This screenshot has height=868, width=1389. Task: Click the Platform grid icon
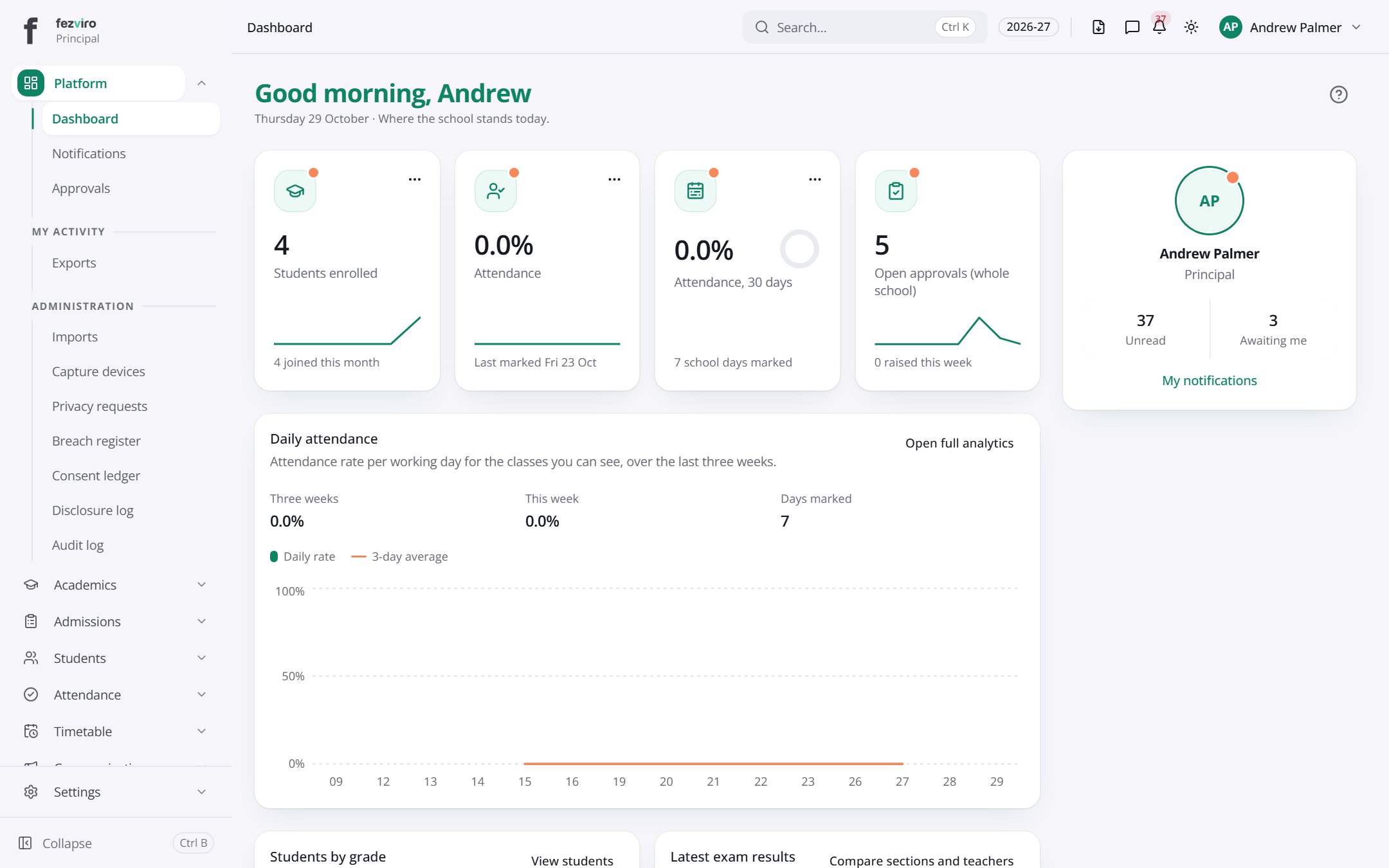[31, 83]
